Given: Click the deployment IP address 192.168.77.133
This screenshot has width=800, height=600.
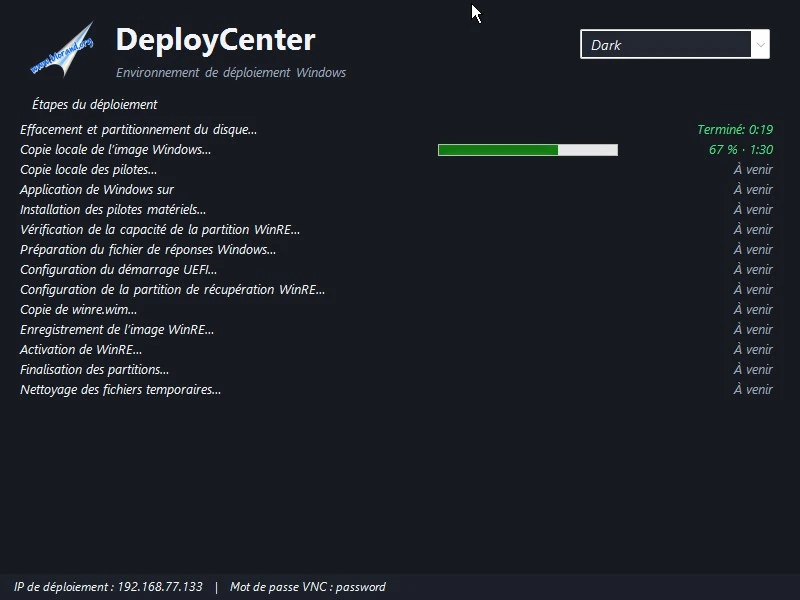Looking at the screenshot, I should (x=160, y=587).
